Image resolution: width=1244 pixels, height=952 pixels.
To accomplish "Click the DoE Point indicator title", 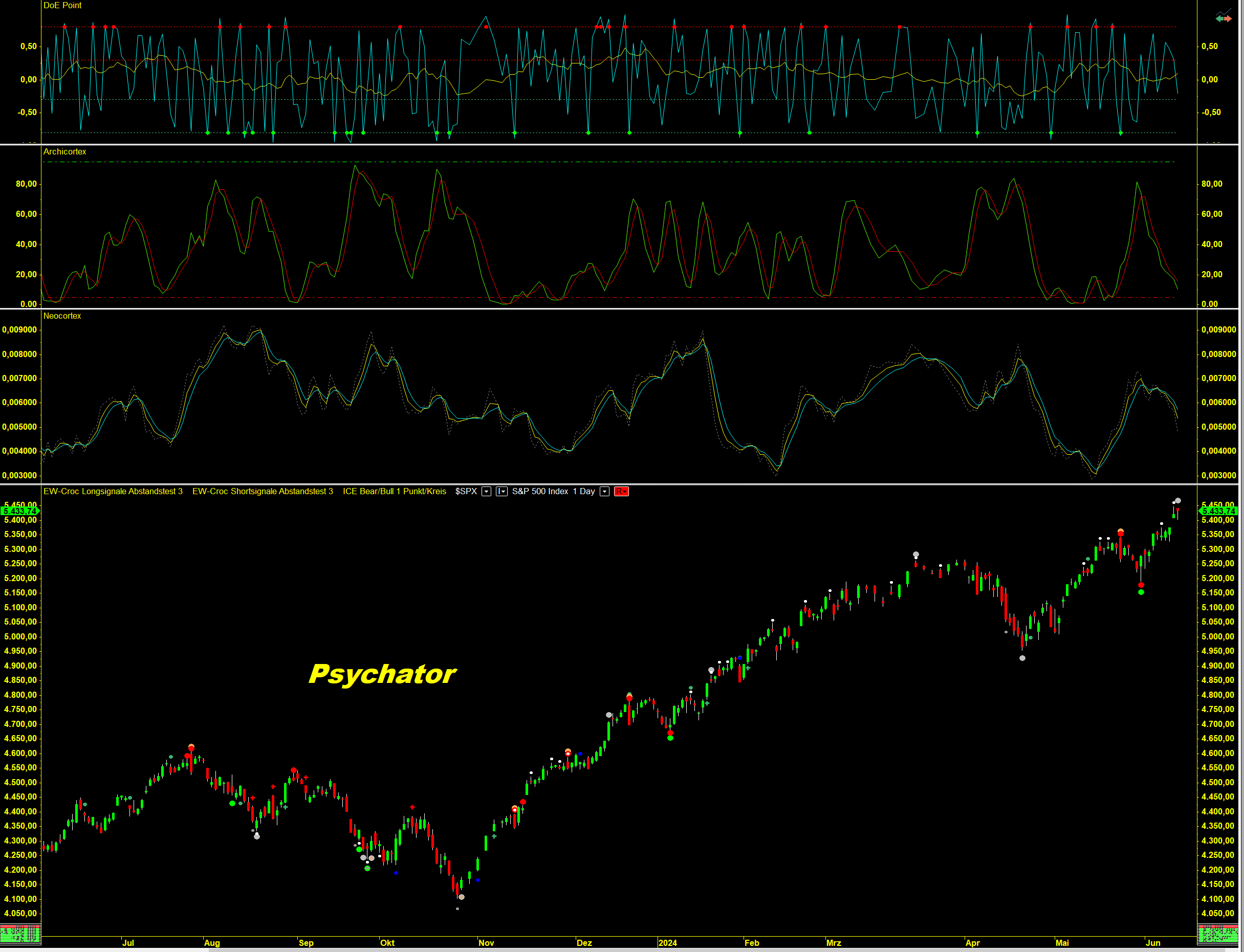I will tap(62, 5).
